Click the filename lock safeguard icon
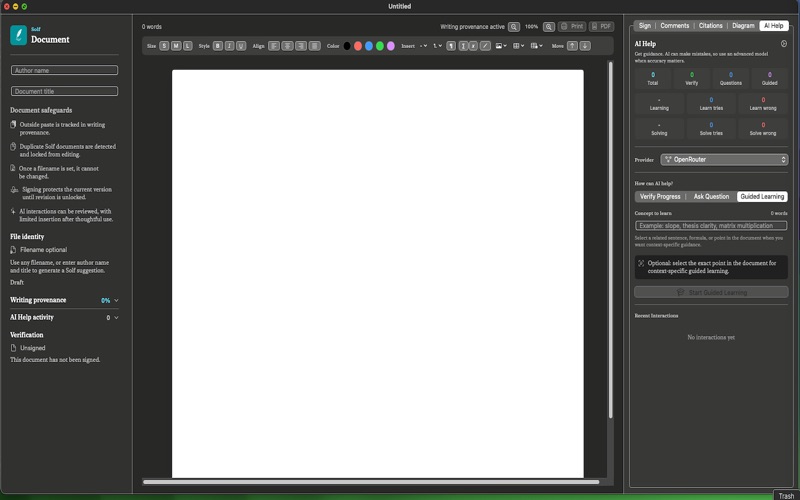 tap(13, 168)
